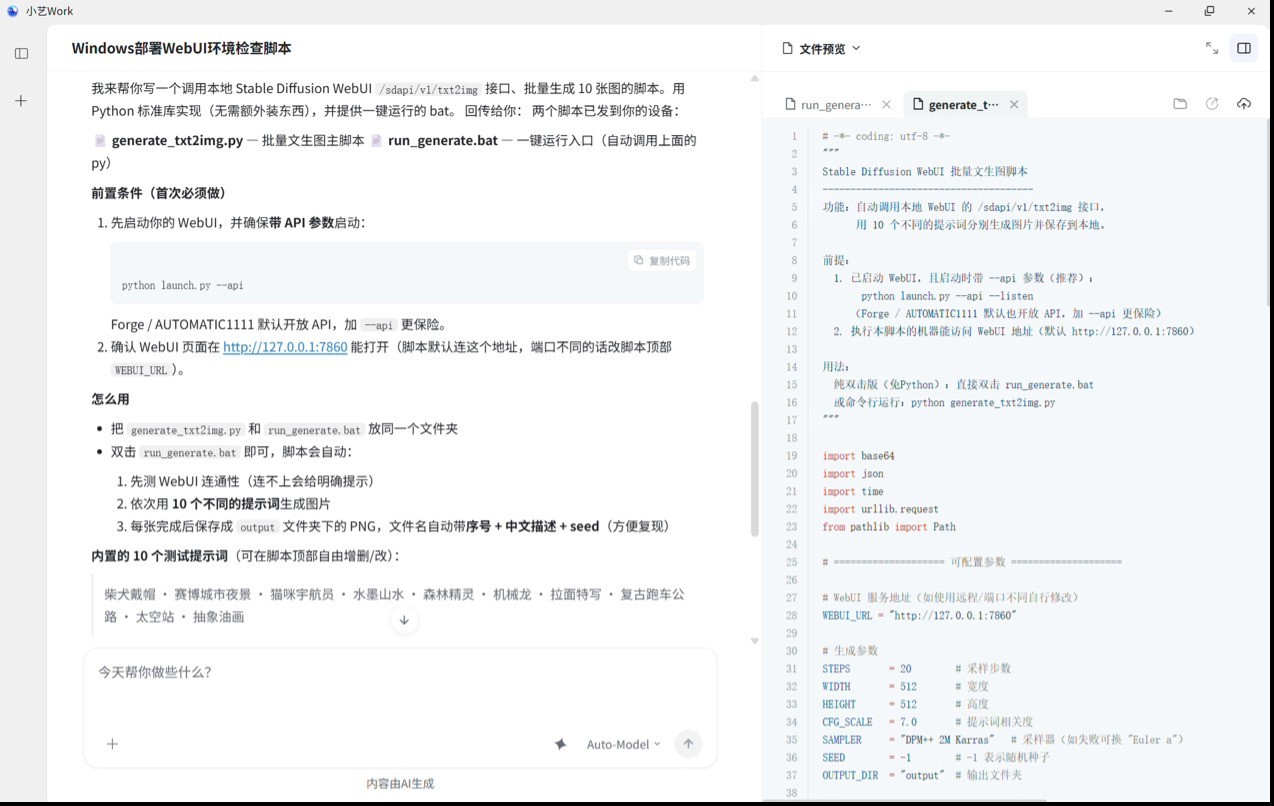The height and width of the screenshot is (806, 1274).
Task: Open the run_generate.bat file chip
Action: tap(434, 140)
